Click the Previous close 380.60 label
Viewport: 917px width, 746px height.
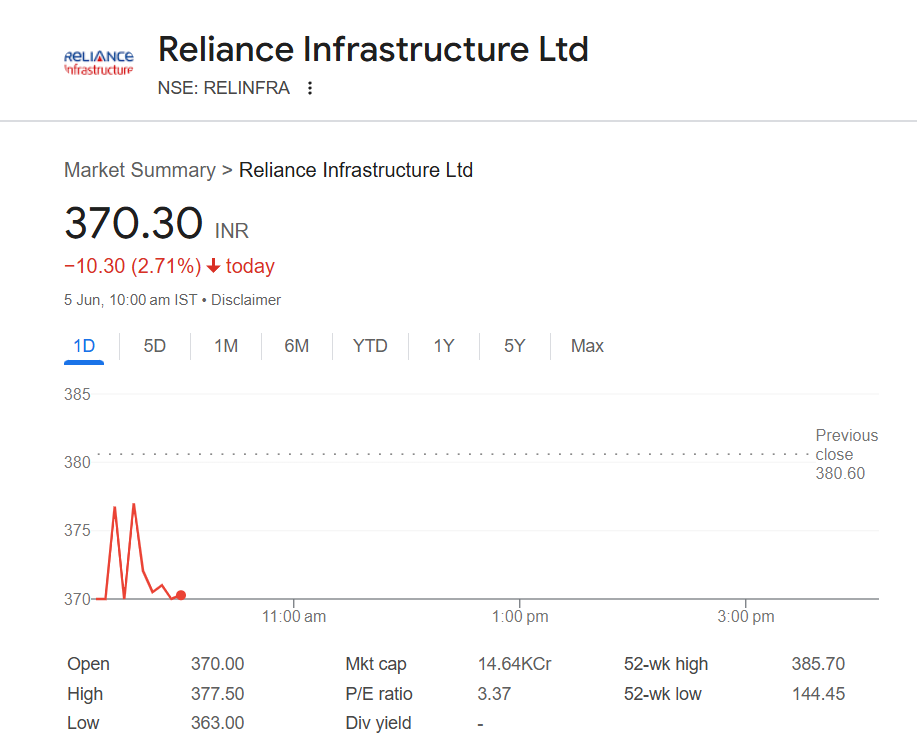click(x=846, y=454)
